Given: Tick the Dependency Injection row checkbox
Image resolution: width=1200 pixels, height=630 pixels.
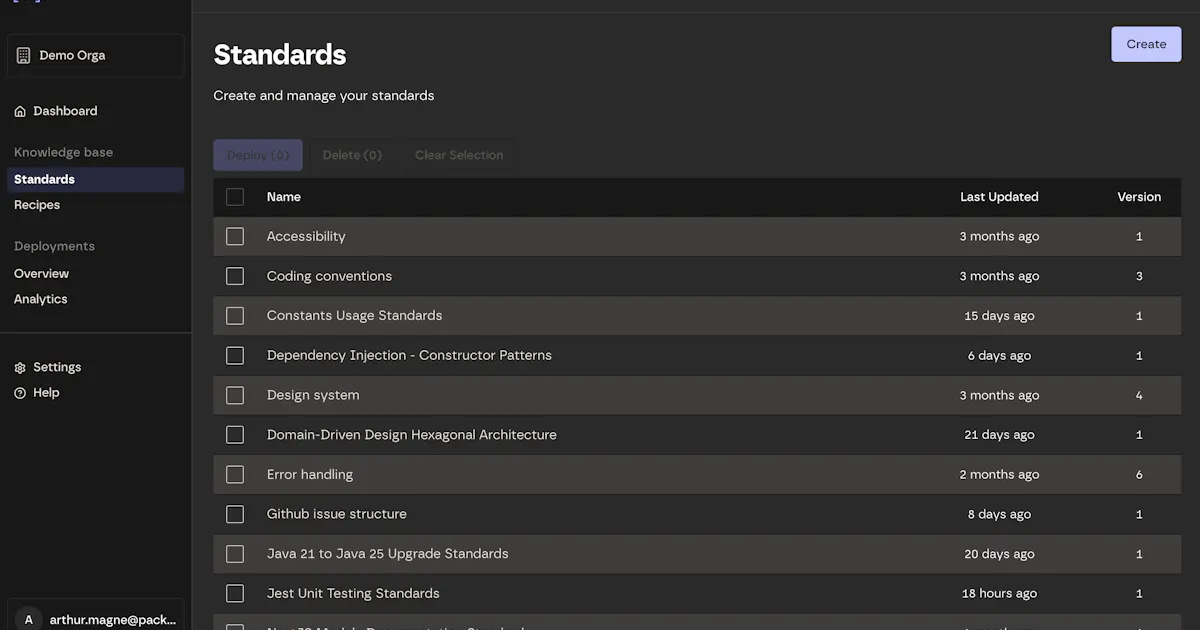Looking at the screenshot, I should pos(235,355).
